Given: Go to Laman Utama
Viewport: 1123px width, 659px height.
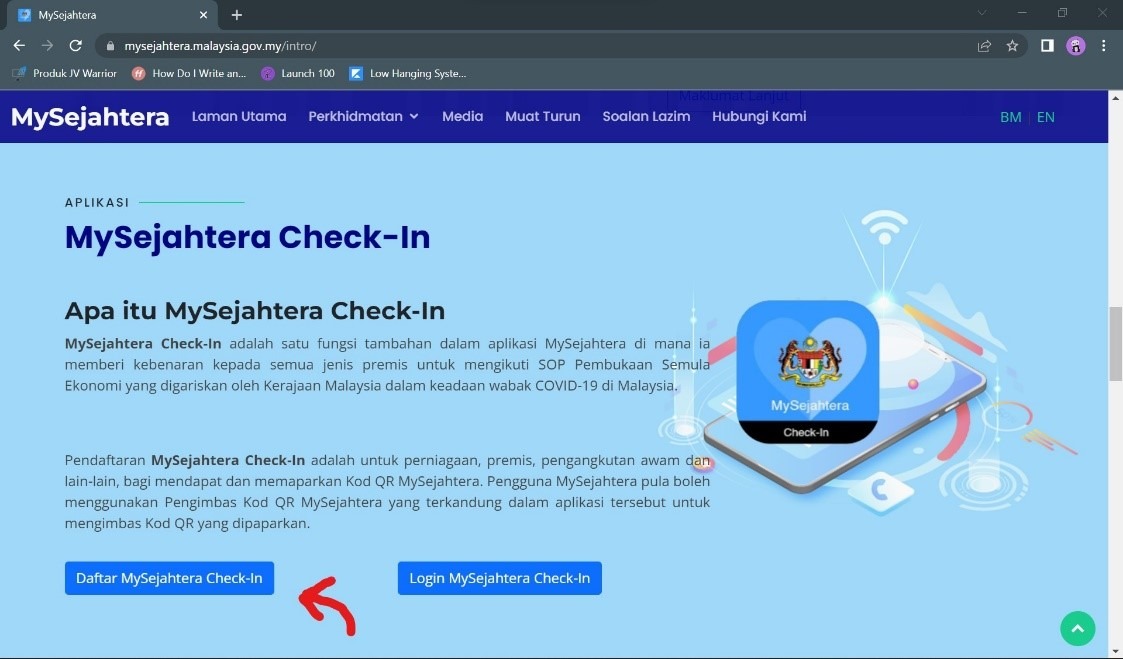Looking at the screenshot, I should [239, 116].
